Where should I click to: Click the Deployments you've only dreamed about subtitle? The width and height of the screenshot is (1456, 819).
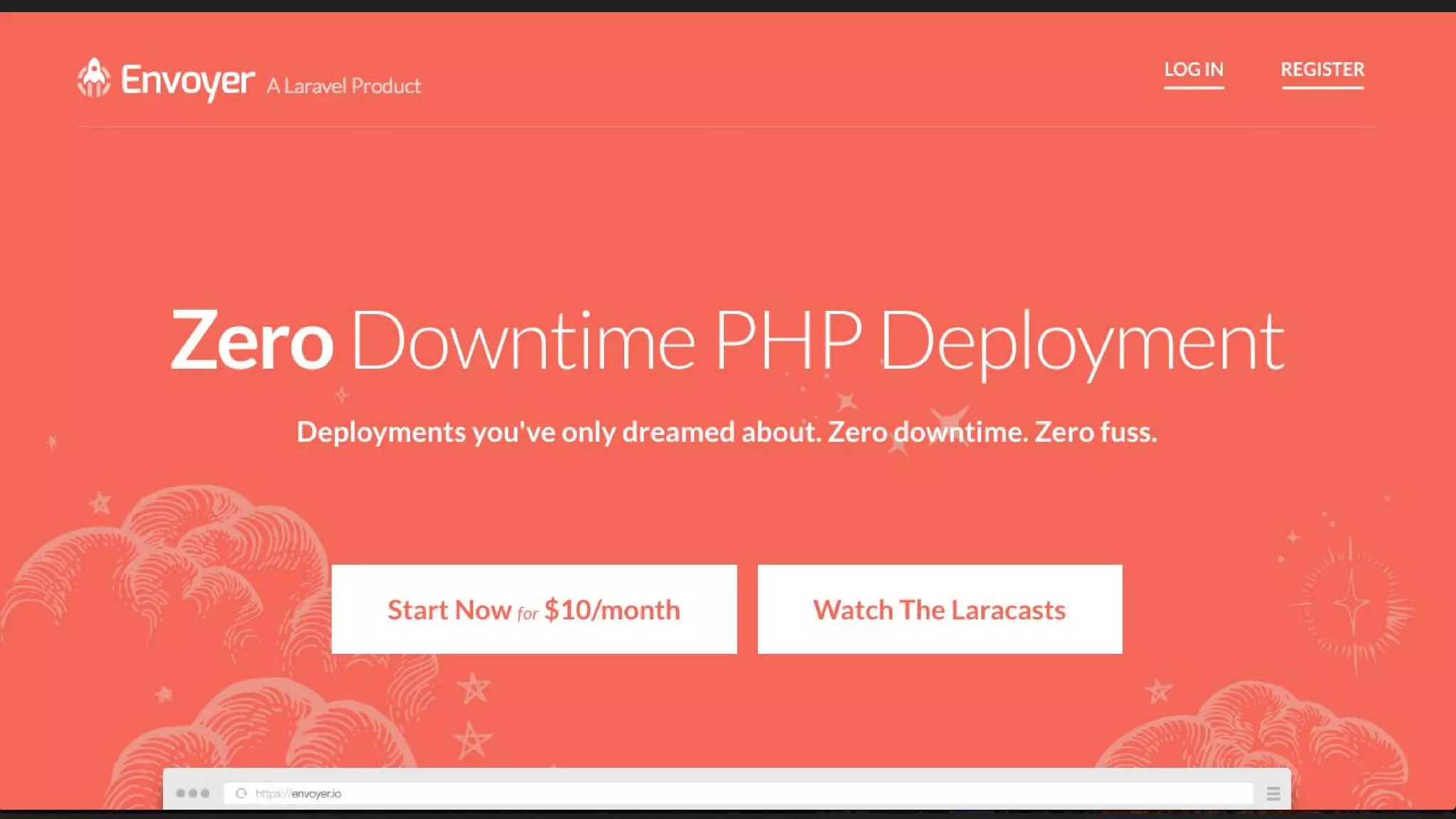727,432
